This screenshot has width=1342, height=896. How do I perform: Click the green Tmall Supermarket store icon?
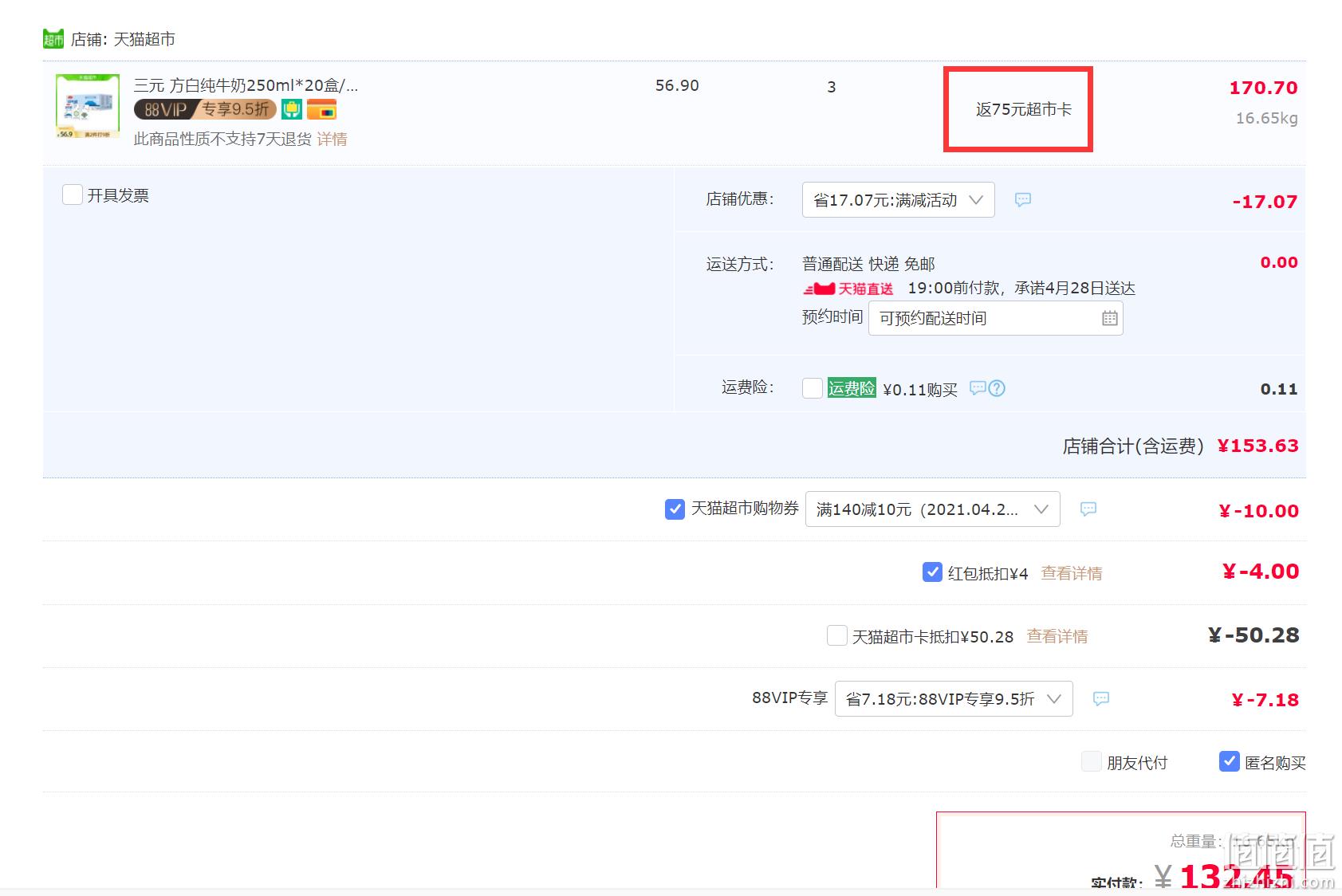(53, 39)
